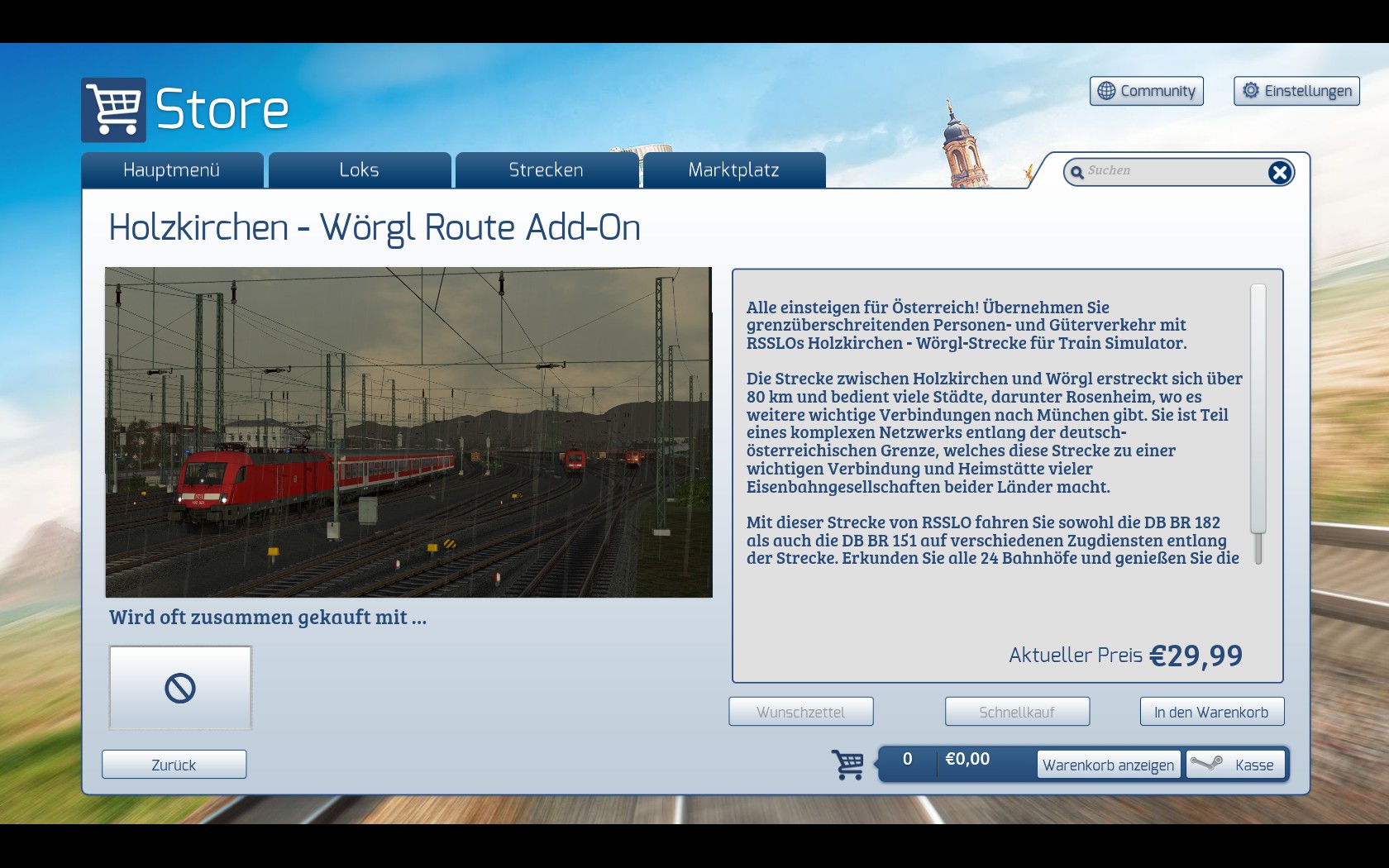This screenshot has height=868, width=1389.
Task: Open the Hauptmenü tab
Action: (x=172, y=170)
